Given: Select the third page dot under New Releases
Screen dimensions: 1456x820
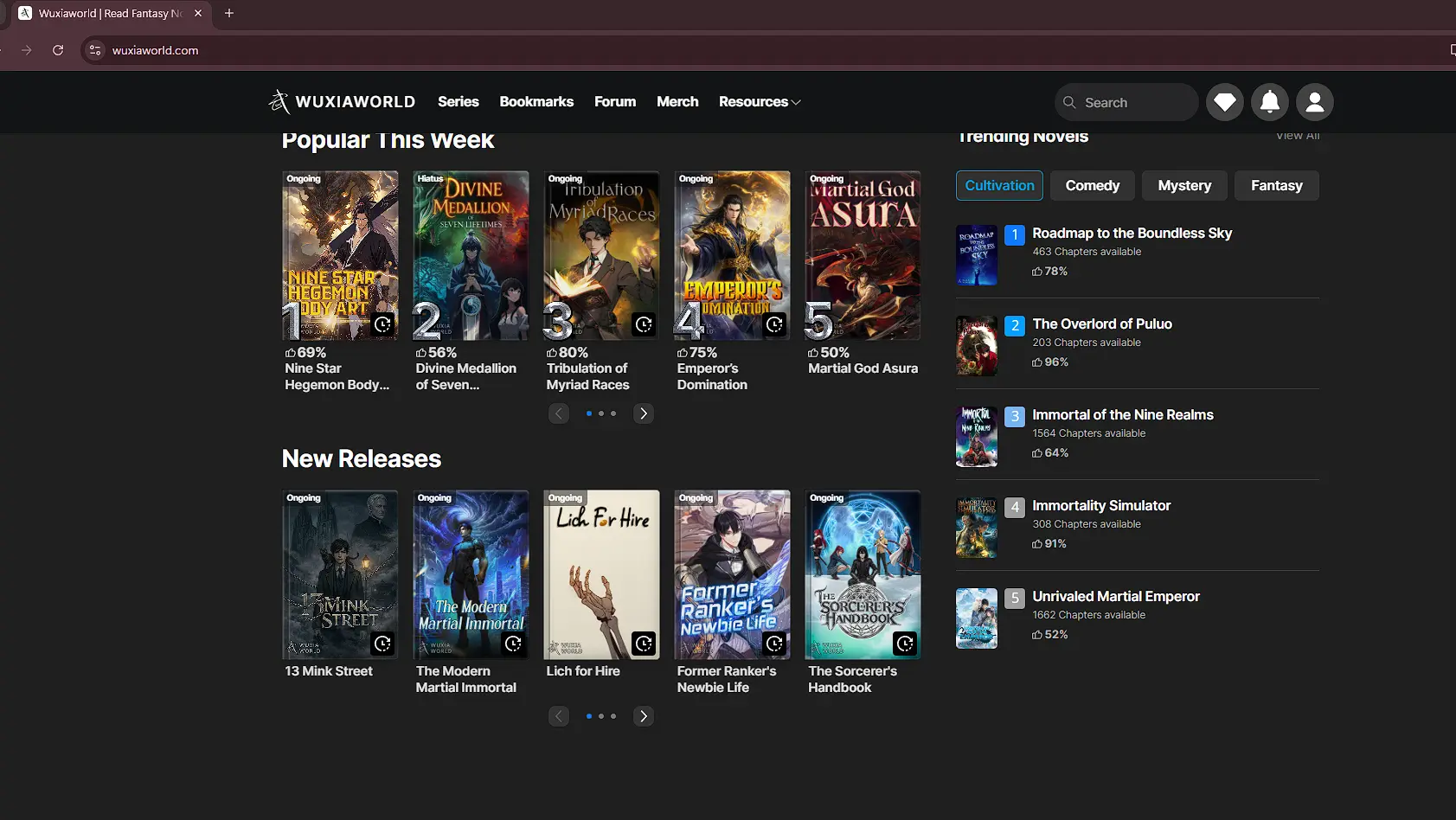Looking at the screenshot, I should click(x=613, y=716).
